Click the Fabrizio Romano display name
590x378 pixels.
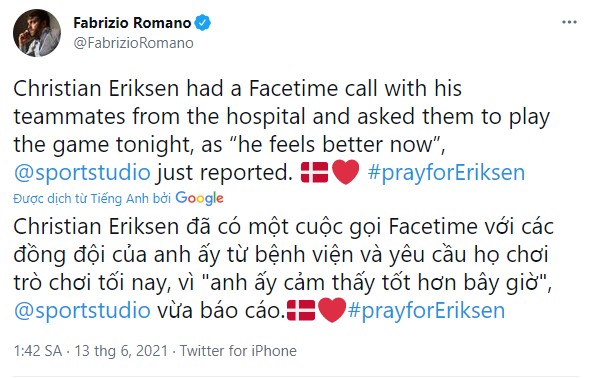pos(132,23)
